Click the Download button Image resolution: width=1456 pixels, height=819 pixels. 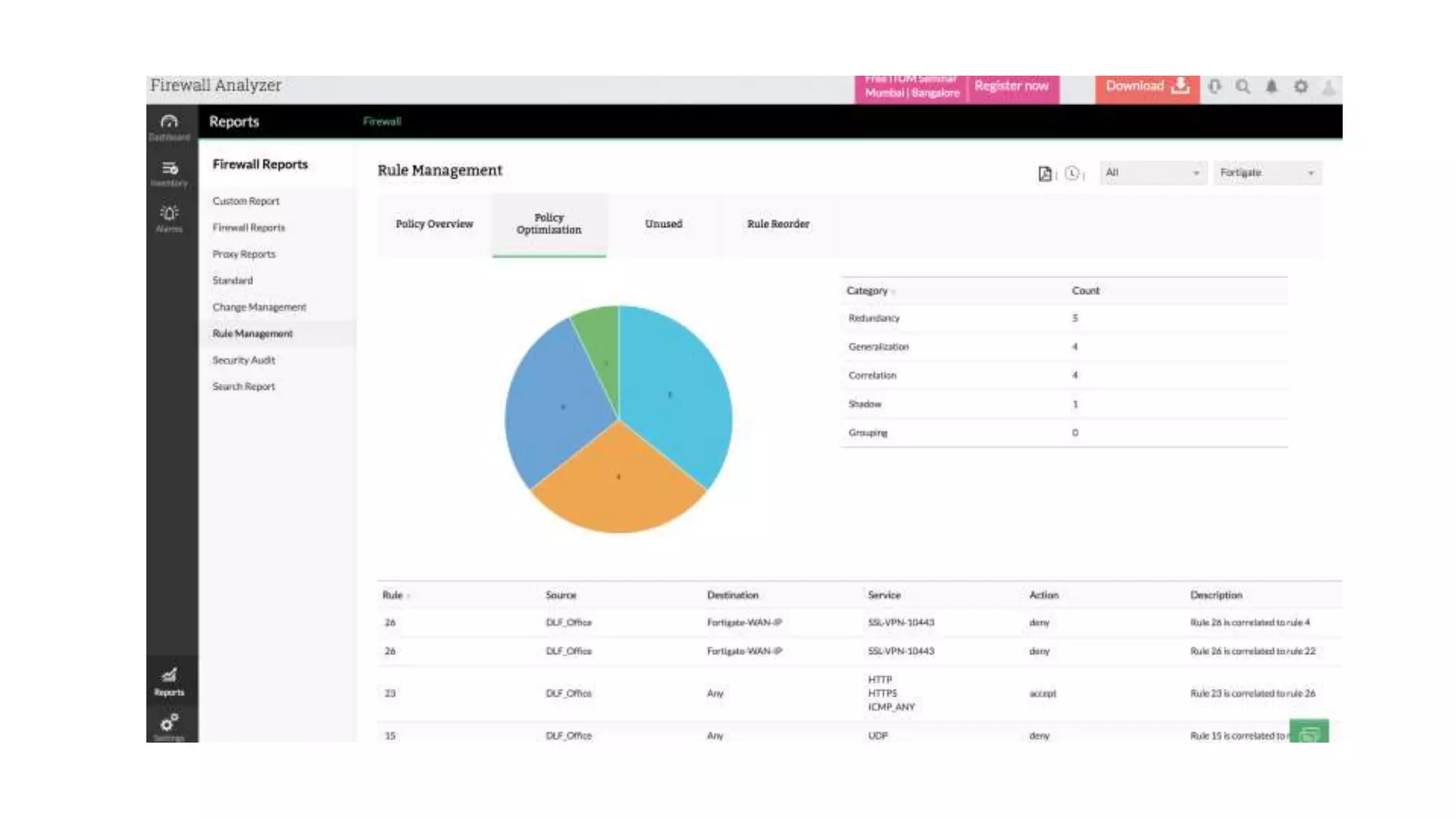(x=1146, y=87)
